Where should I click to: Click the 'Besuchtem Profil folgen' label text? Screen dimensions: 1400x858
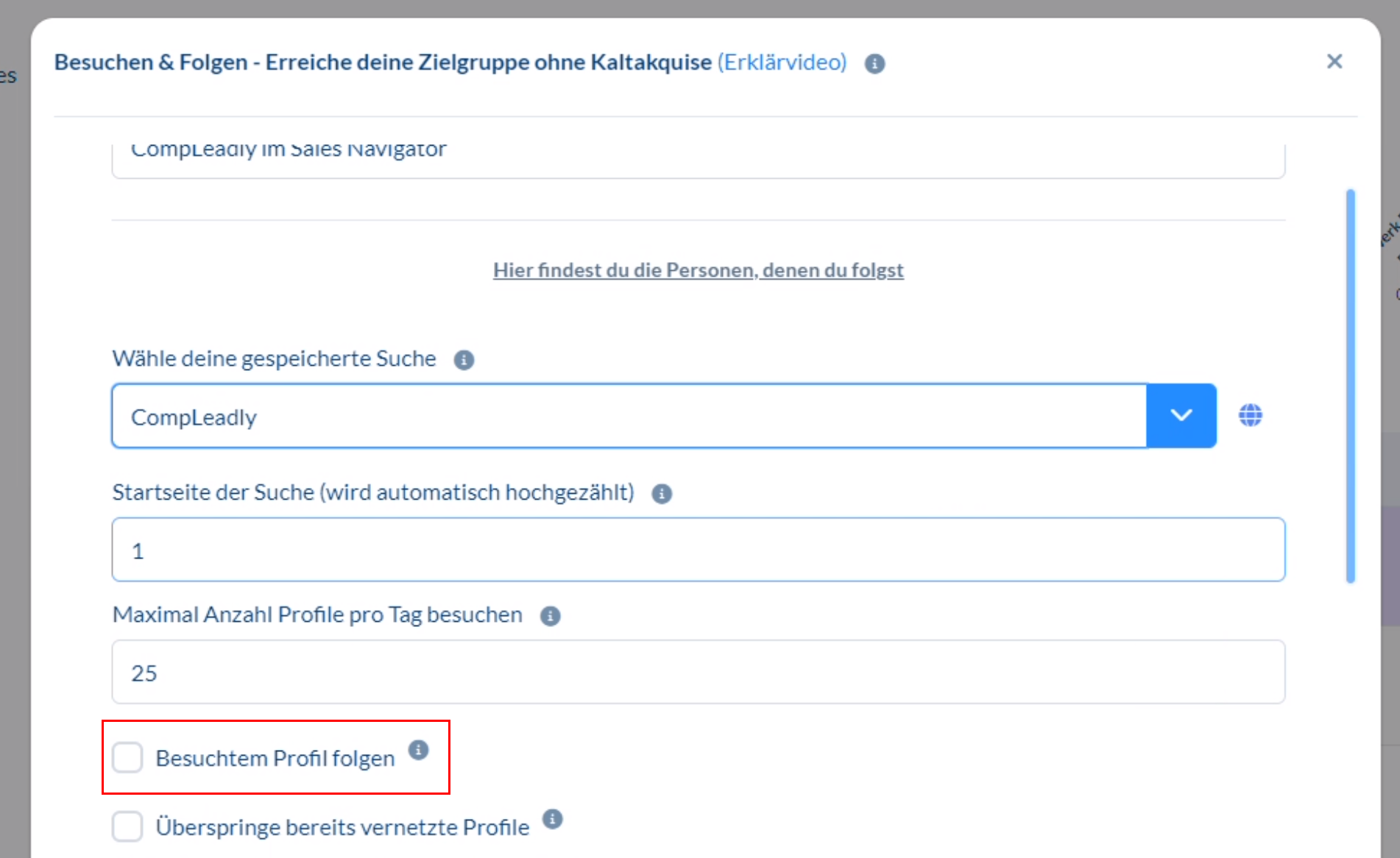pyautogui.click(x=275, y=758)
